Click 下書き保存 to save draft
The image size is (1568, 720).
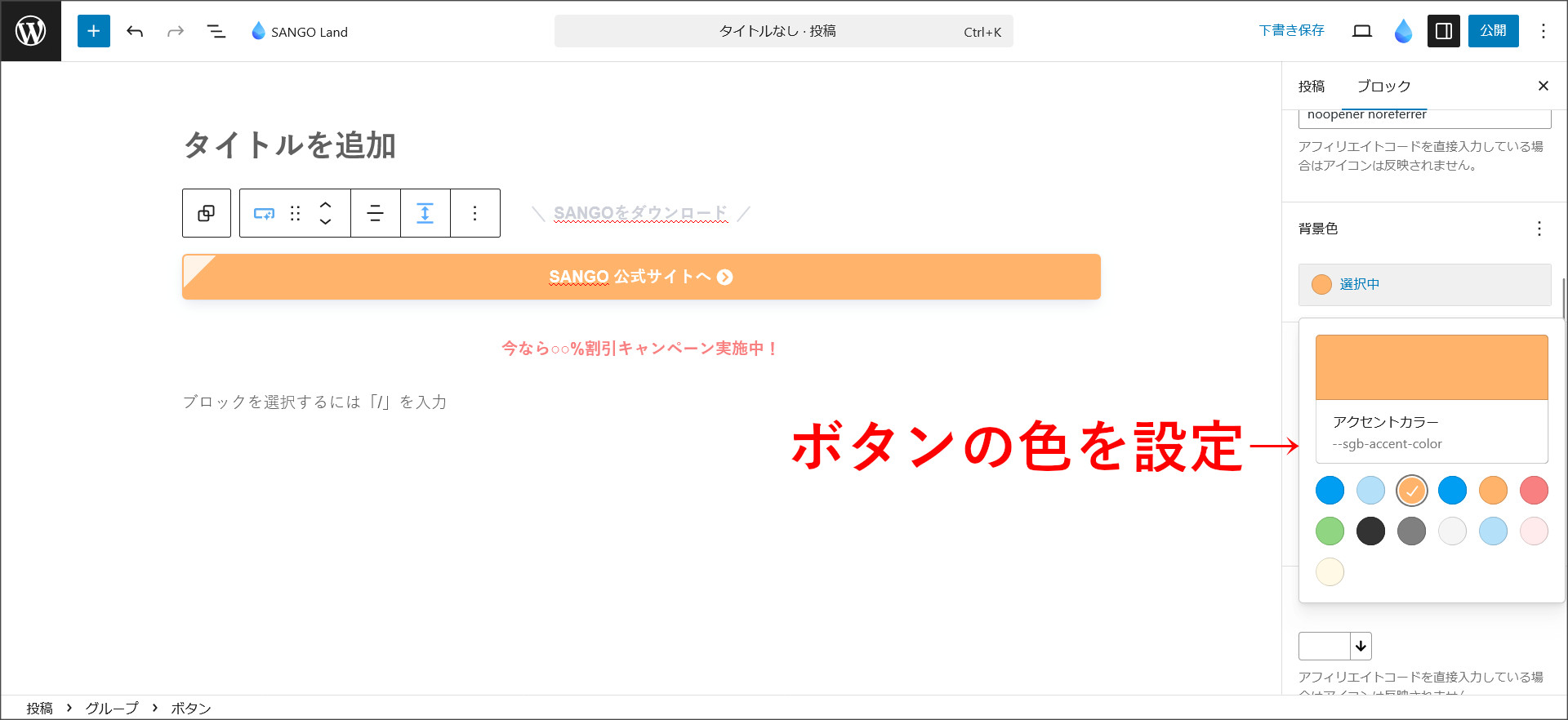pos(1291,31)
